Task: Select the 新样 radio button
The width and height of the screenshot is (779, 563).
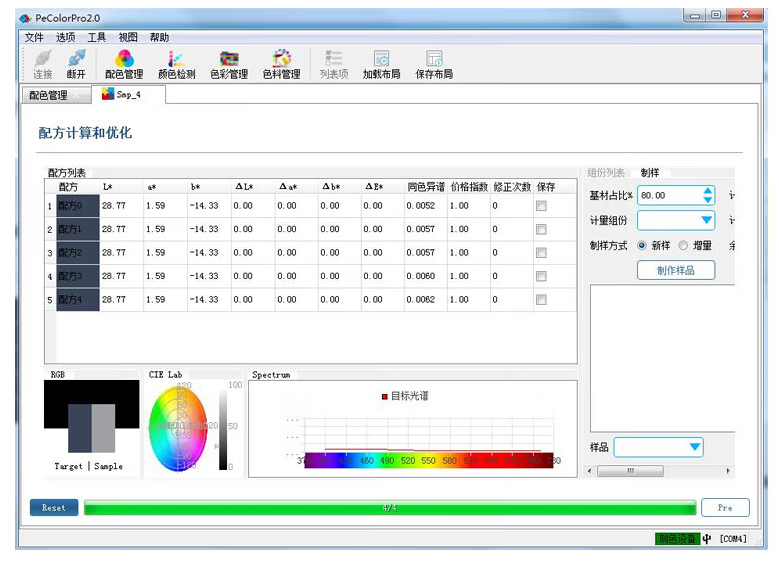Action: [642, 245]
